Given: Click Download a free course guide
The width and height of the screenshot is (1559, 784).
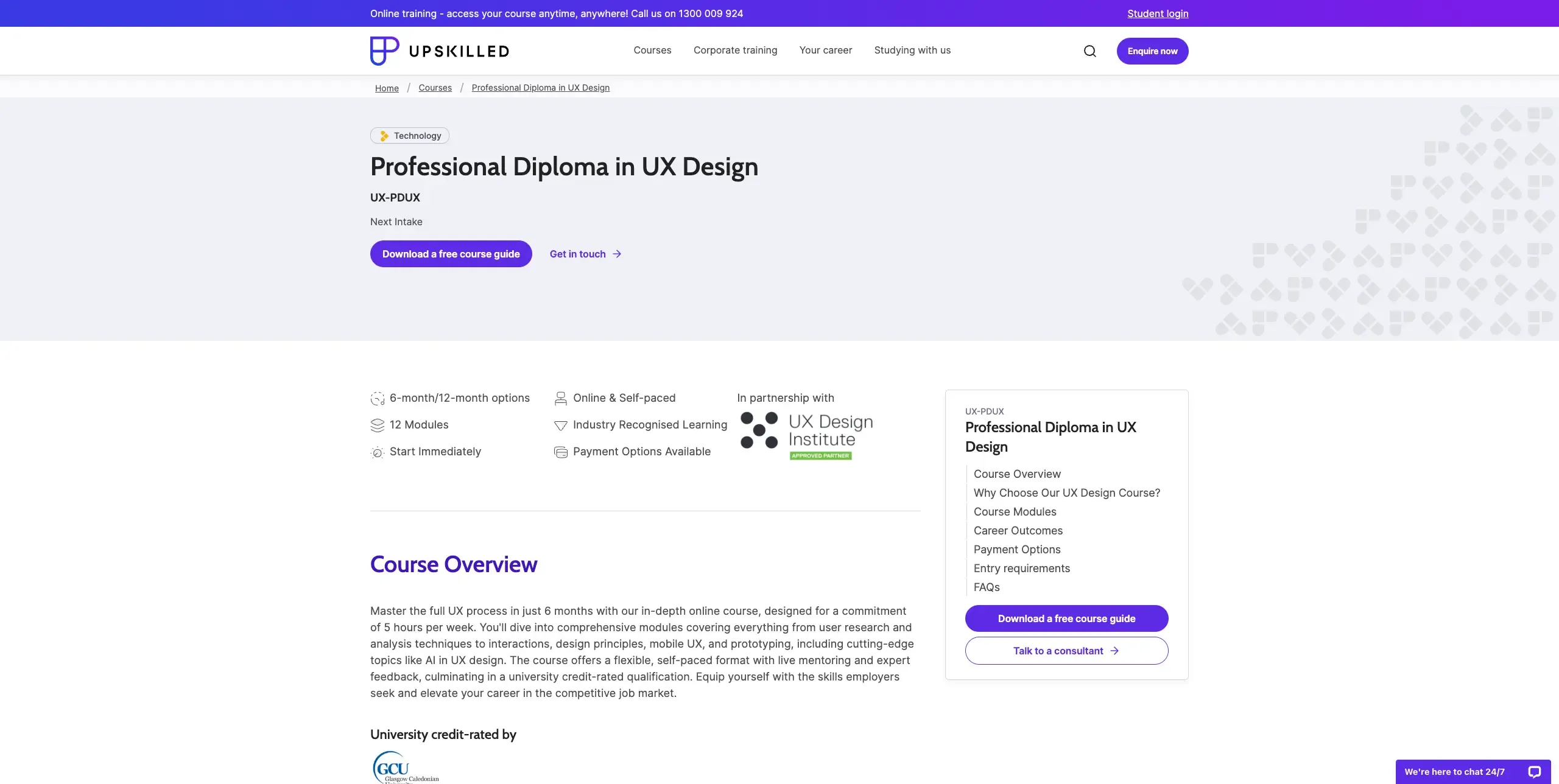Looking at the screenshot, I should click(x=451, y=254).
